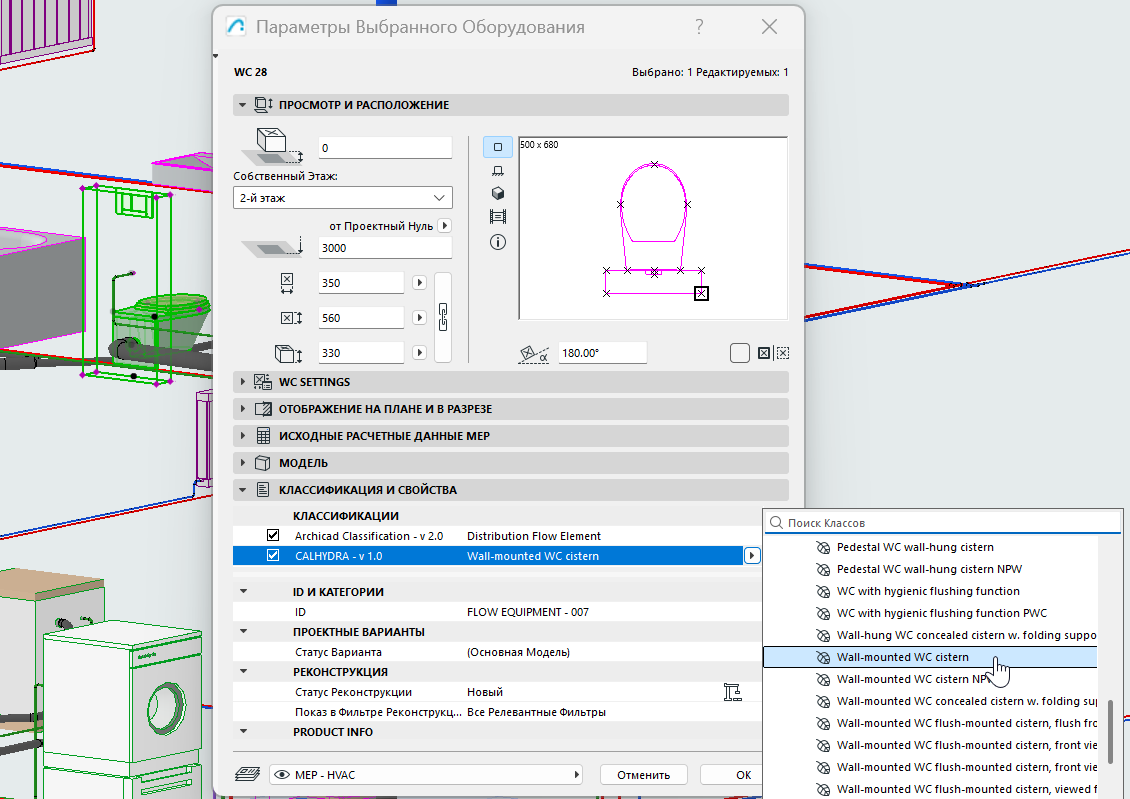Uncheck the CALHYDRA - v 1.0 checkbox

[272, 555]
